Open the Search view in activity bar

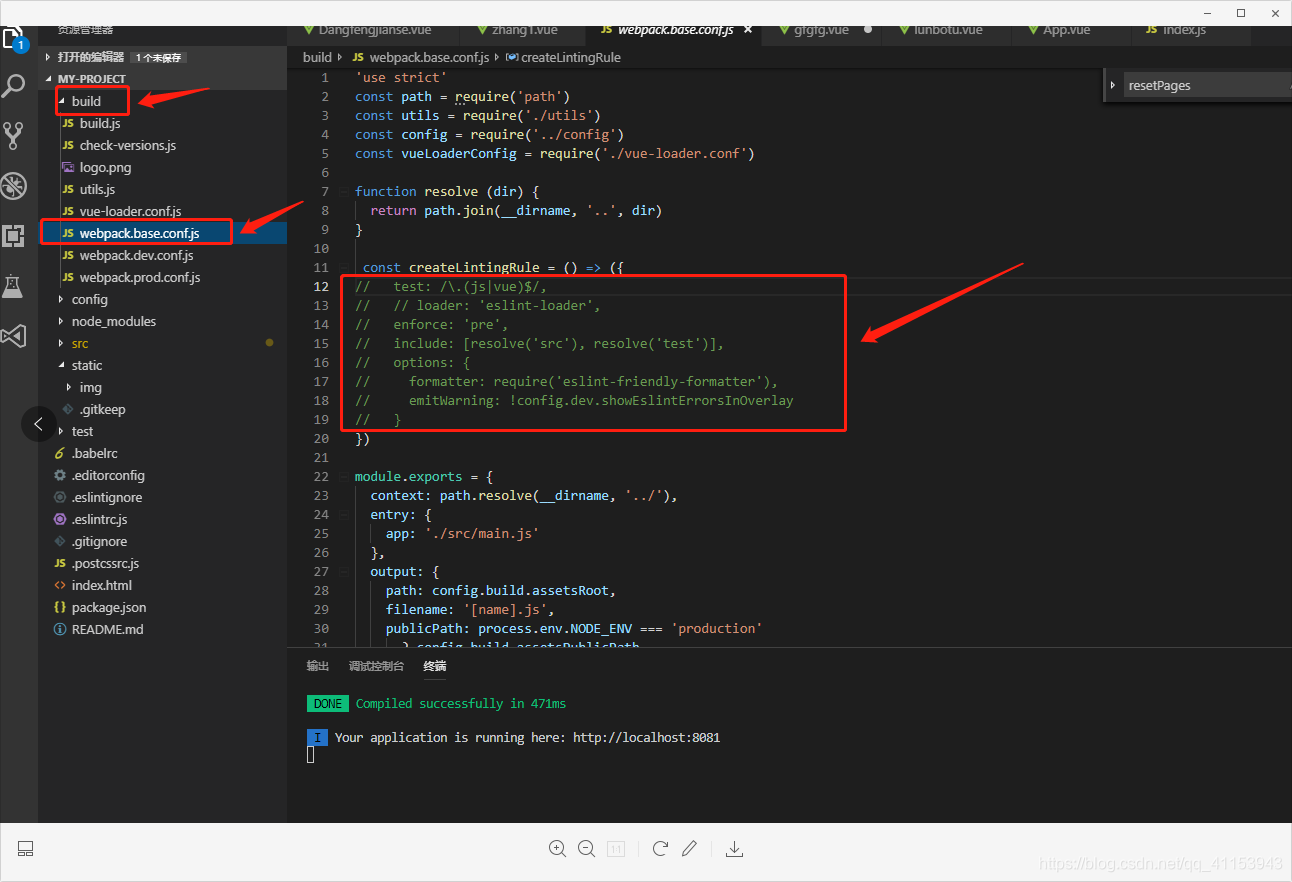click(x=14, y=86)
